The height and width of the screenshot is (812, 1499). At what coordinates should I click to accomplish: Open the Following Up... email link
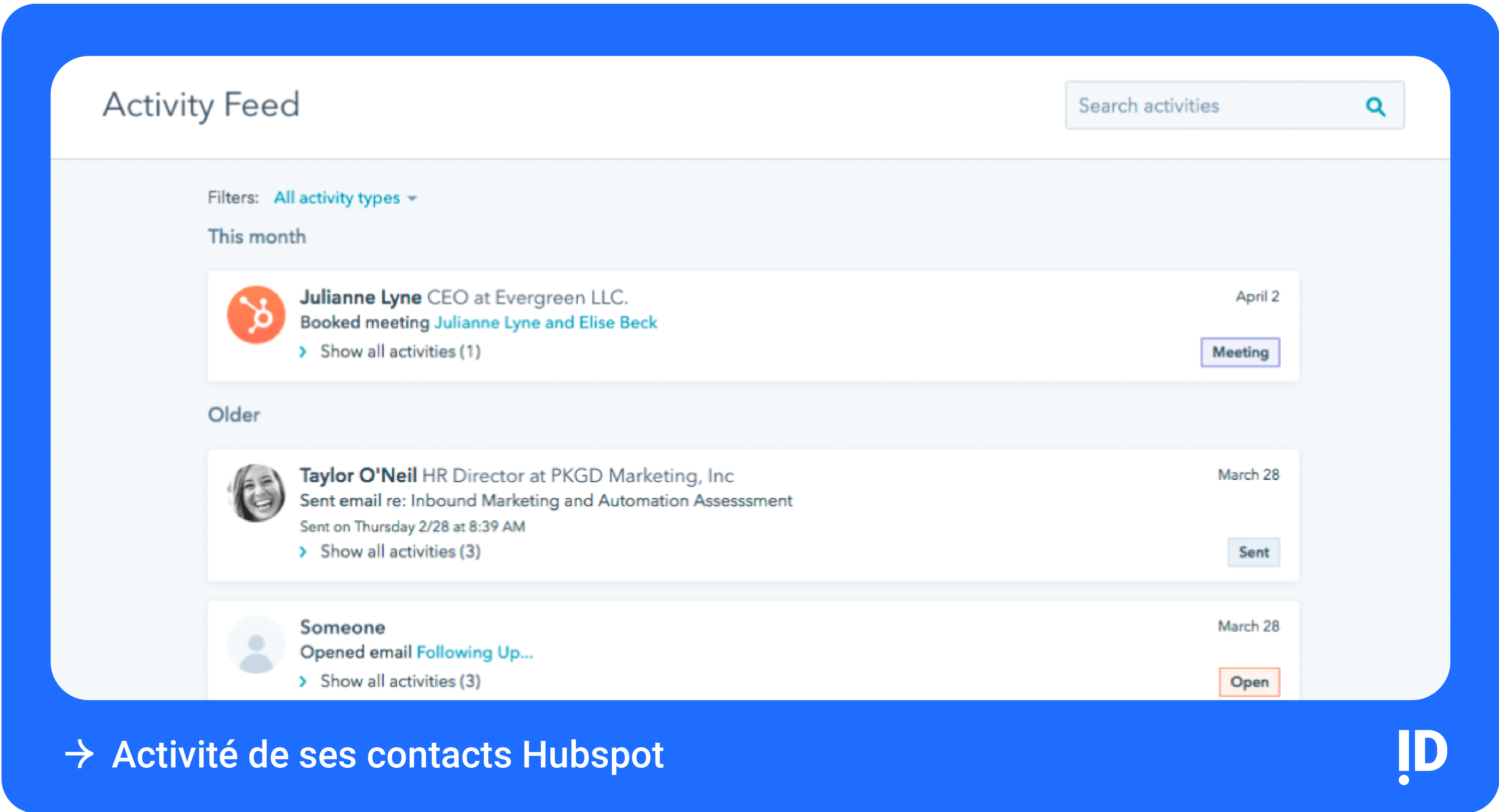pyautogui.click(x=474, y=652)
